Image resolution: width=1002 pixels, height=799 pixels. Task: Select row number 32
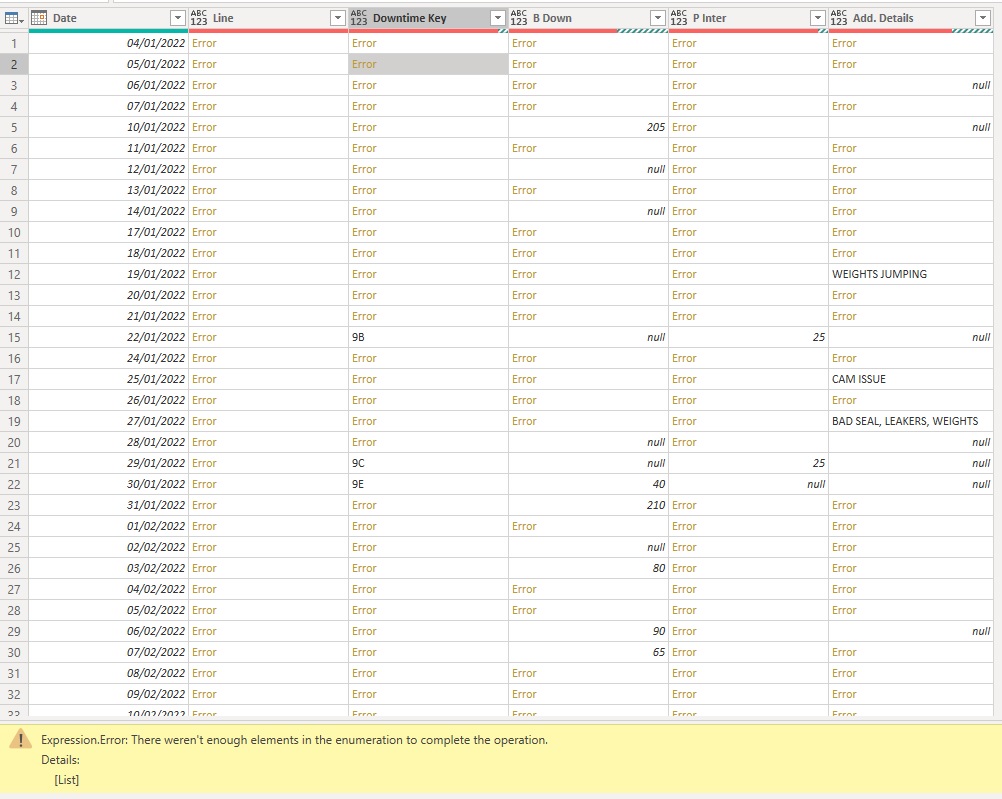[x=14, y=694]
